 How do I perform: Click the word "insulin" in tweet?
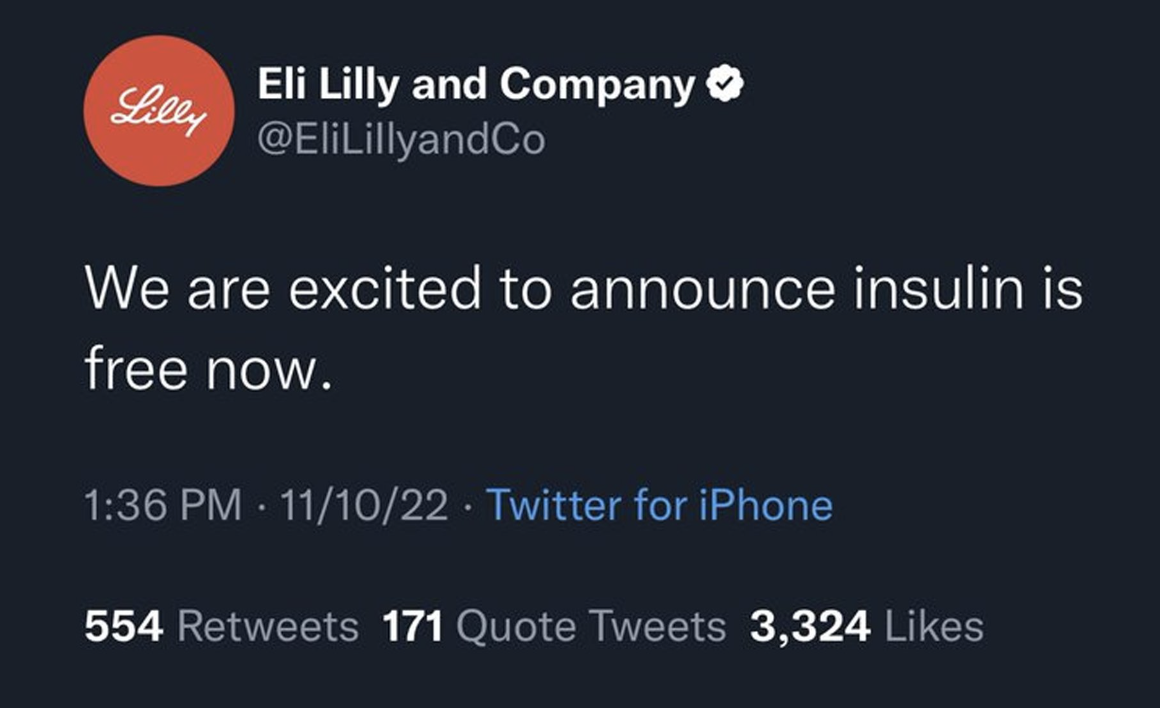939,287
